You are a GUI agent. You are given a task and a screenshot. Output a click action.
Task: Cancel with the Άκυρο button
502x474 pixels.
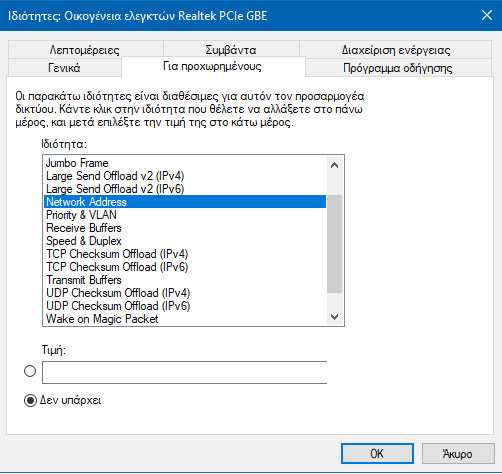coord(458,454)
